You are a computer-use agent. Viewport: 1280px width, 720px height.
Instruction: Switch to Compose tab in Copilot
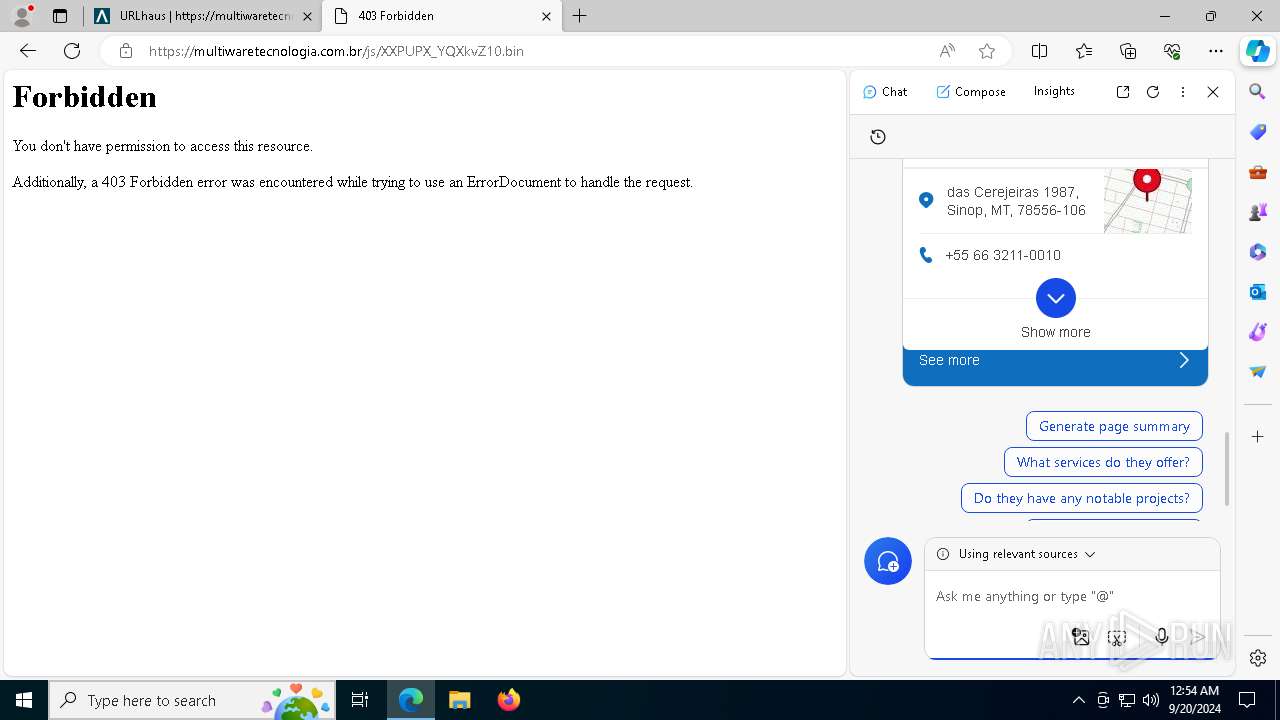[971, 91]
